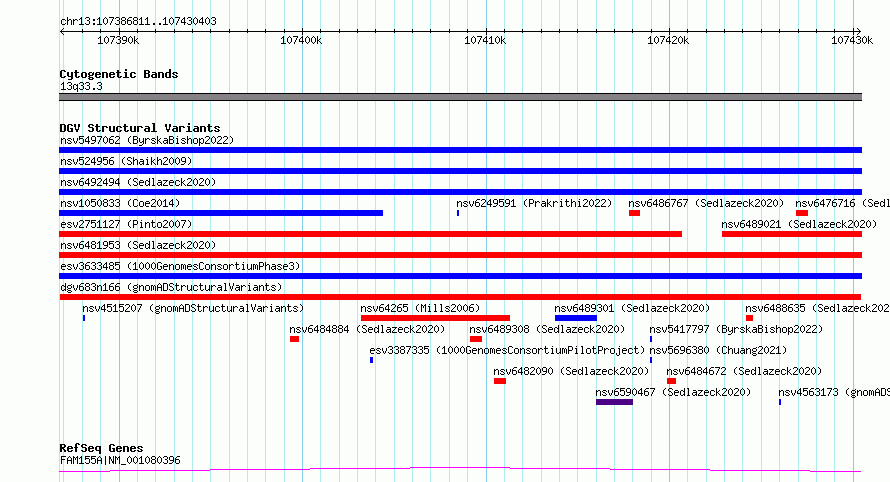Viewport: 890px width, 482px height.
Task: Open nsv6481953 (Sedlazeck2020) variant label
Action: pyautogui.click(x=138, y=245)
